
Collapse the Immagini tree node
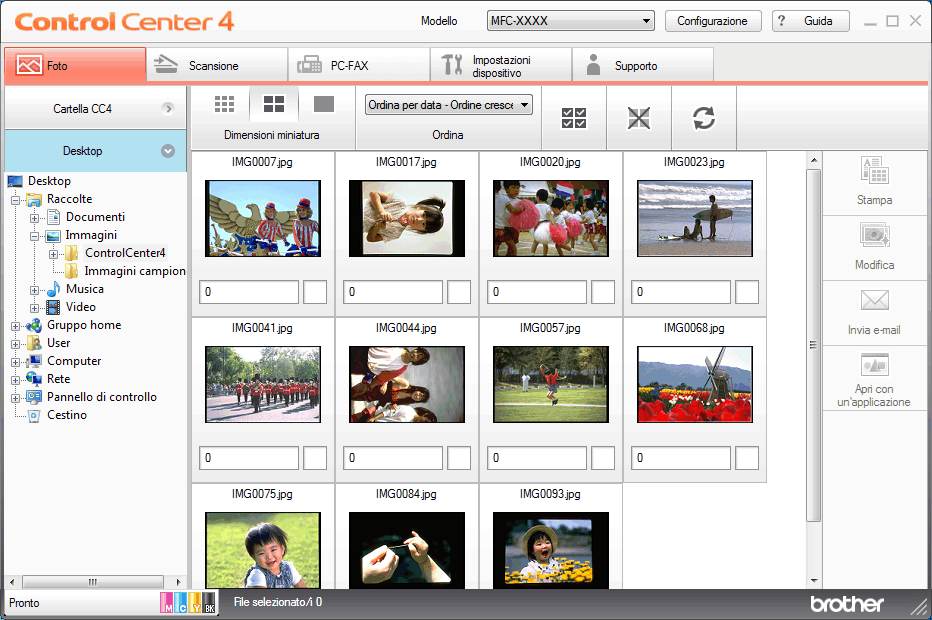click(34, 236)
